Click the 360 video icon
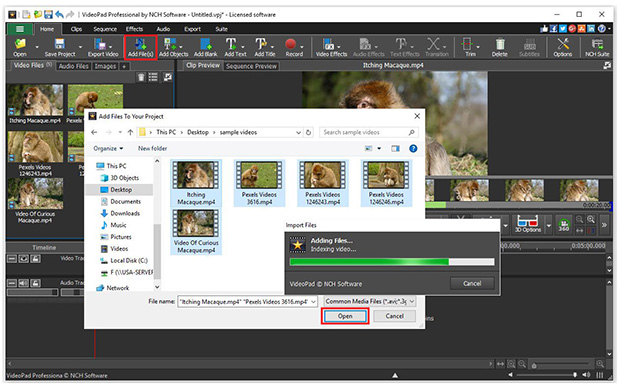This screenshot has height=385, width=620. 563,225
